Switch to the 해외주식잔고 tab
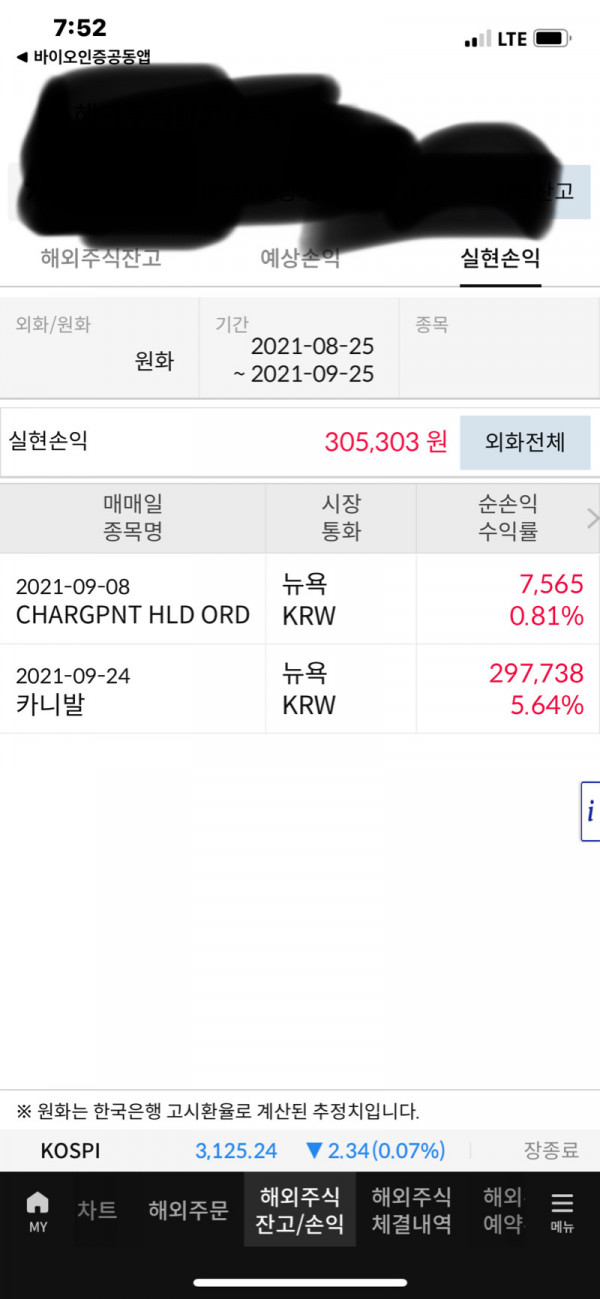This screenshot has height=1299, width=600. 100,258
